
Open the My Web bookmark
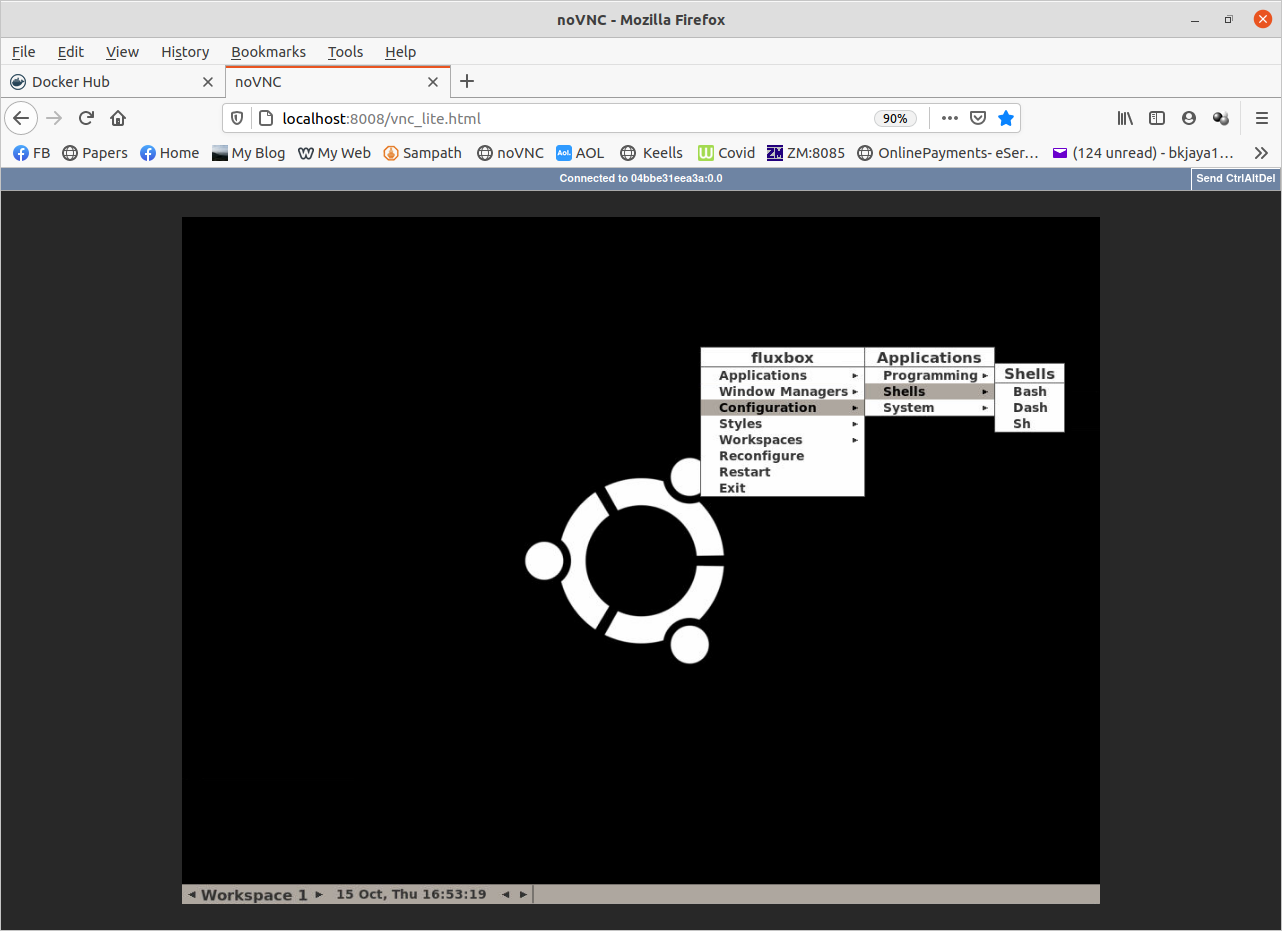point(335,153)
